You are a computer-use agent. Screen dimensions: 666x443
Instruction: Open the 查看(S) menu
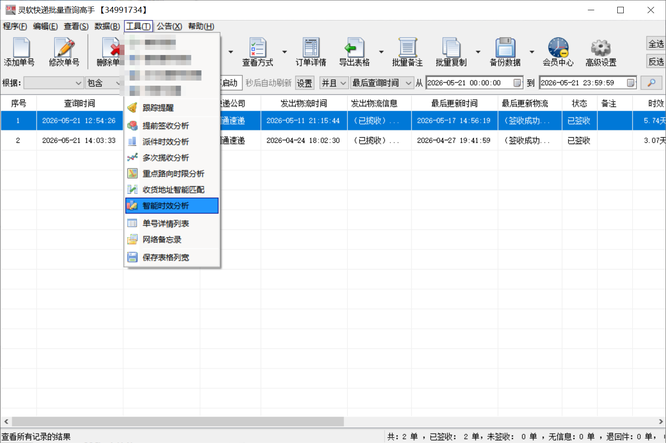point(76,26)
